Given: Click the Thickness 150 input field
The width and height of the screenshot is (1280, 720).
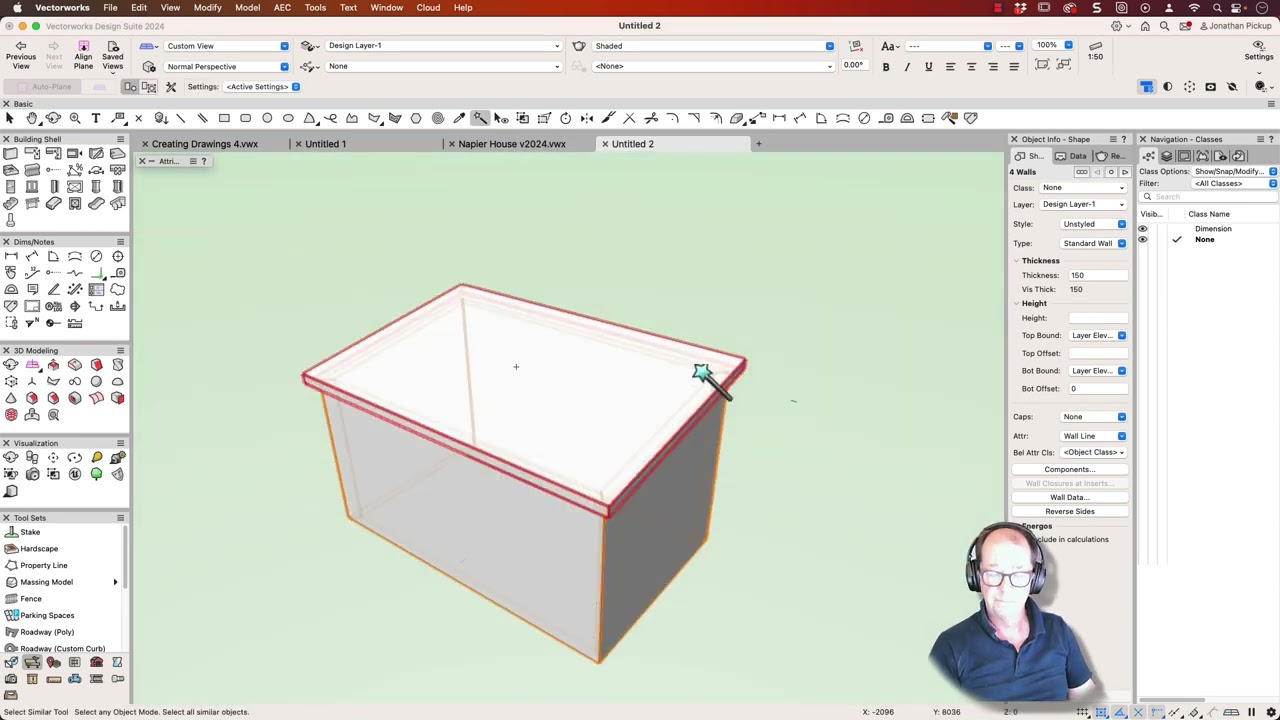Looking at the screenshot, I should [1097, 275].
